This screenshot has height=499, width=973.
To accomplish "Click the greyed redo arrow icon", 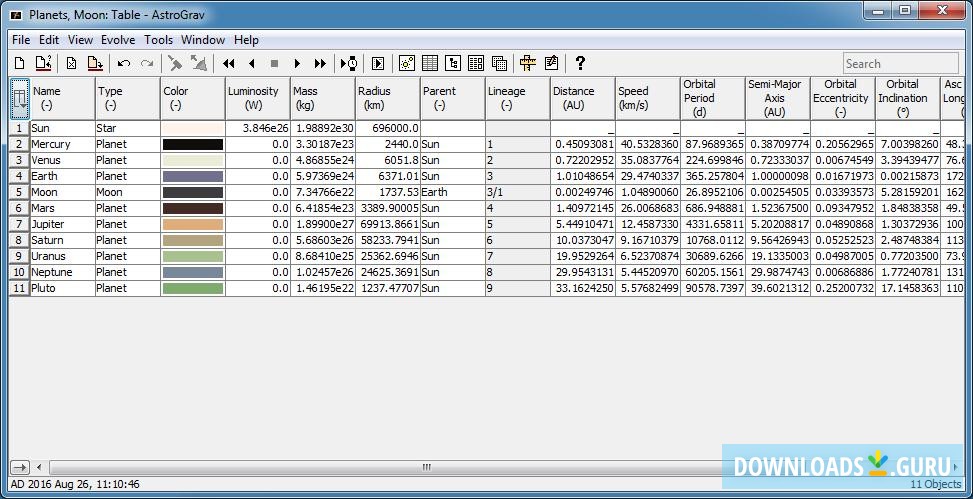I will coord(147,63).
